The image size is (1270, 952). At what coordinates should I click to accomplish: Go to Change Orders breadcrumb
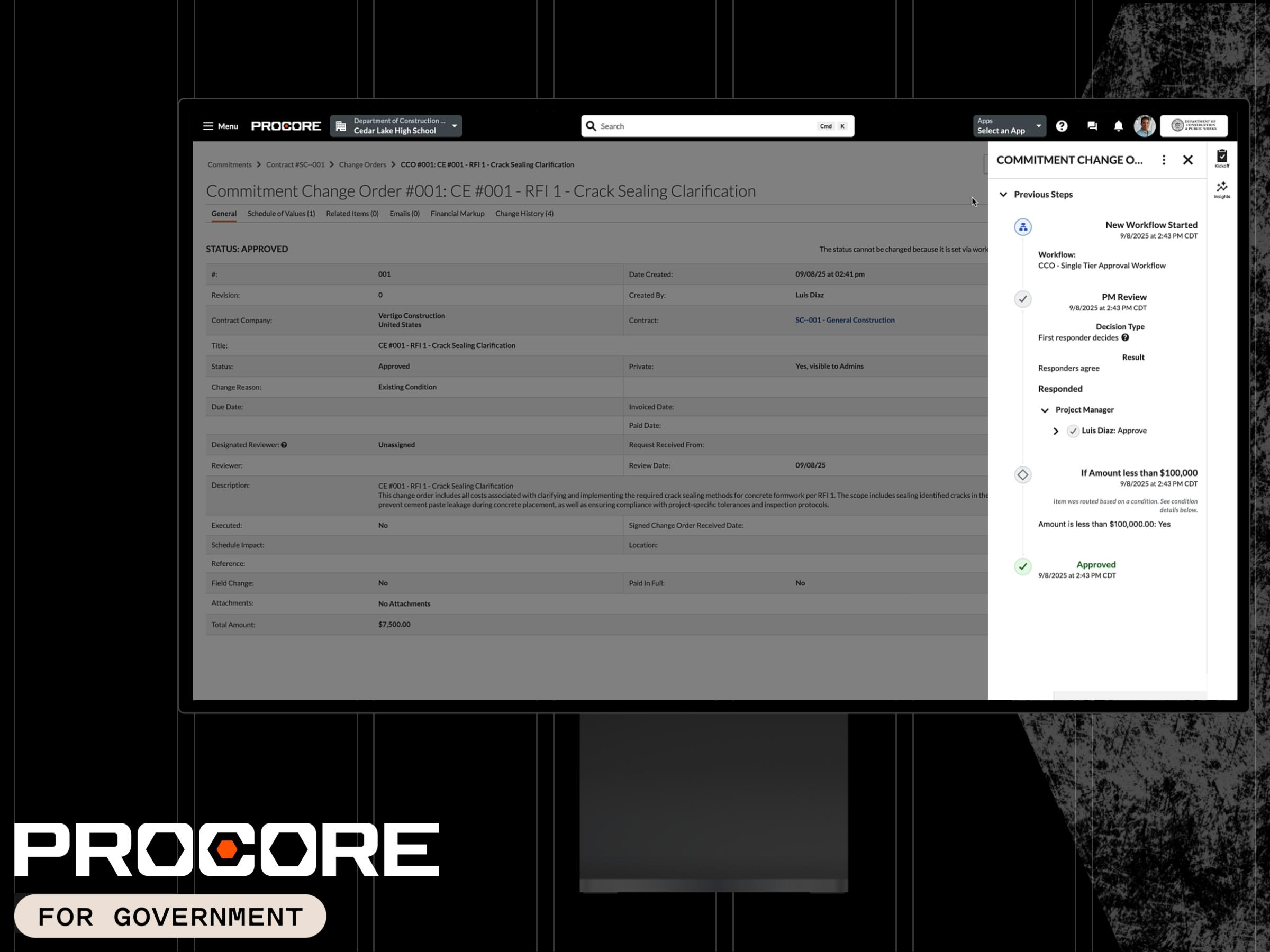coord(362,164)
